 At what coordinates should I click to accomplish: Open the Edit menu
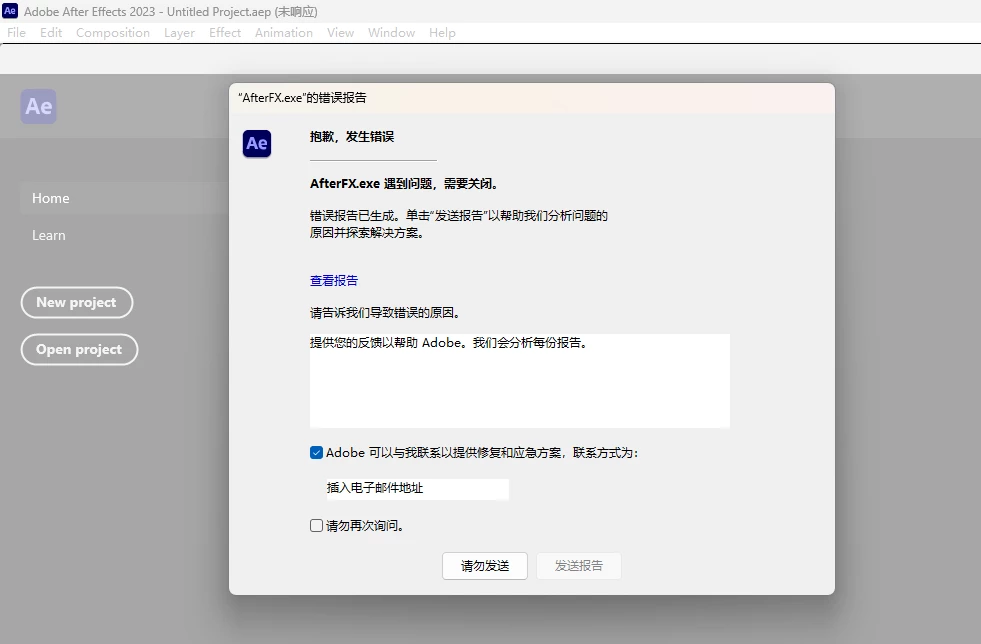click(51, 33)
